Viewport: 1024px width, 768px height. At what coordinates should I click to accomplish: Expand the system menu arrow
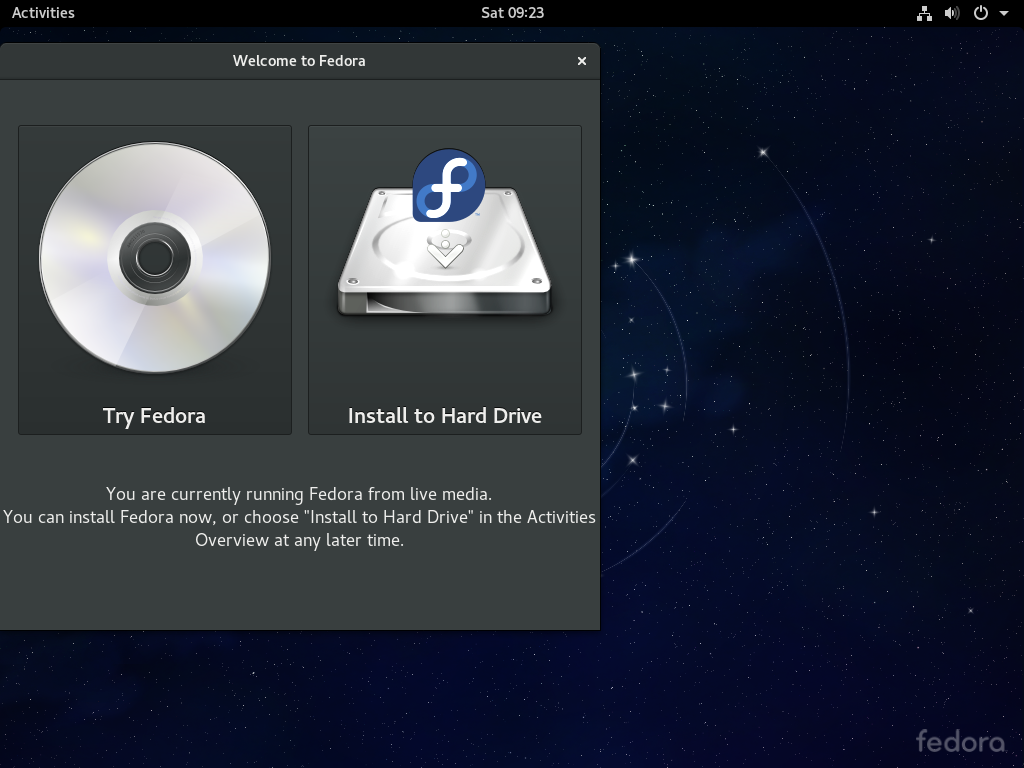pyautogui.click(x=1004, y=13)
